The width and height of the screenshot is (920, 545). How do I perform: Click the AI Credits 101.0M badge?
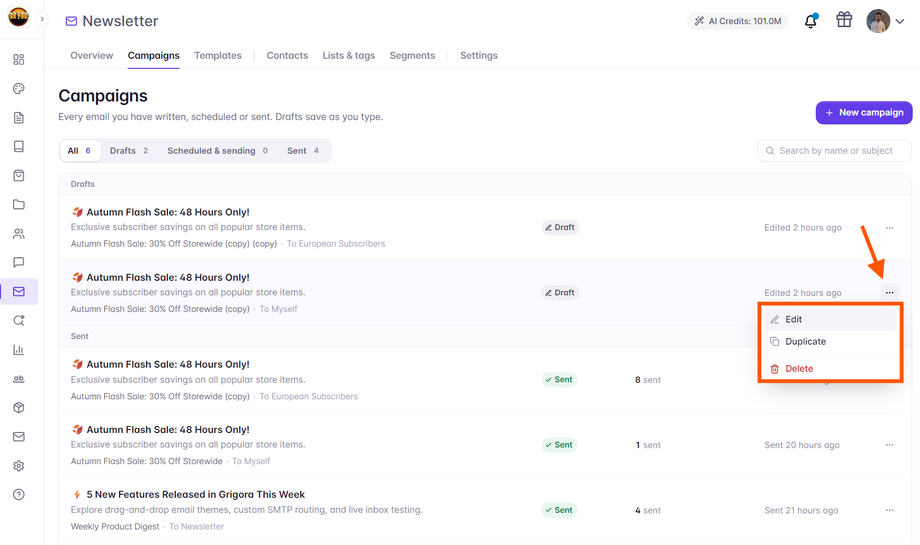[738, 21]
